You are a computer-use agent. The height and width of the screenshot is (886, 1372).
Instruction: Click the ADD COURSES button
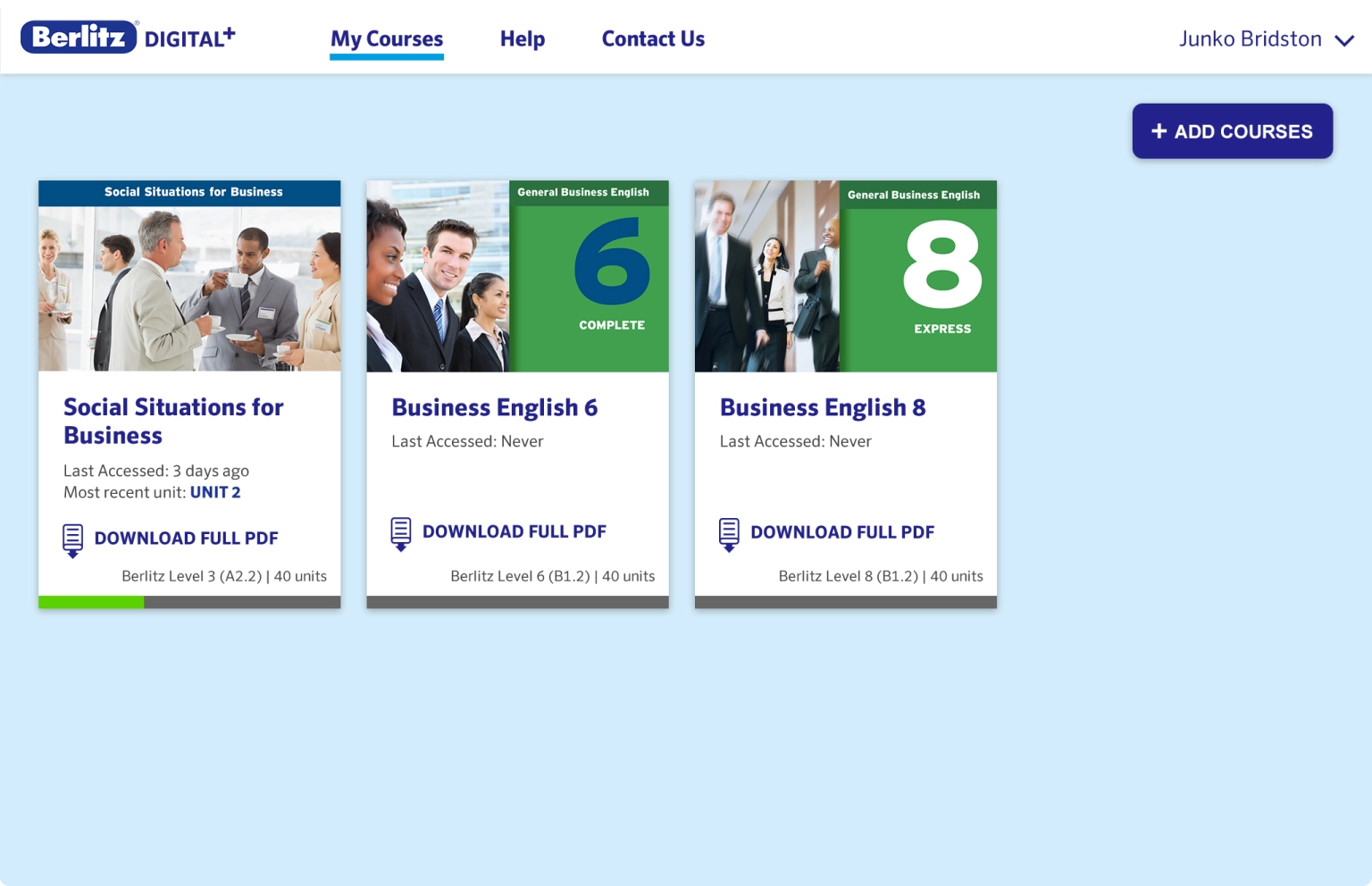(1233, 131)
